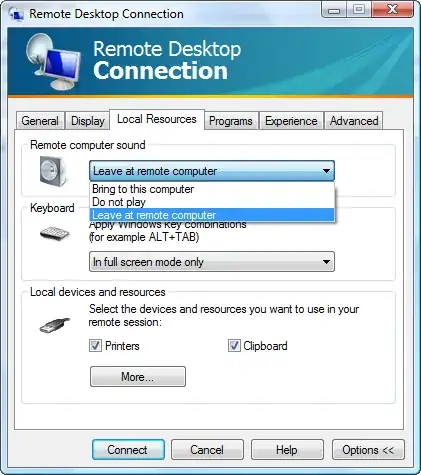Go to the Advanced tab
The width and height of the screenshot is (421, 475).
click(x=354, y=121)
